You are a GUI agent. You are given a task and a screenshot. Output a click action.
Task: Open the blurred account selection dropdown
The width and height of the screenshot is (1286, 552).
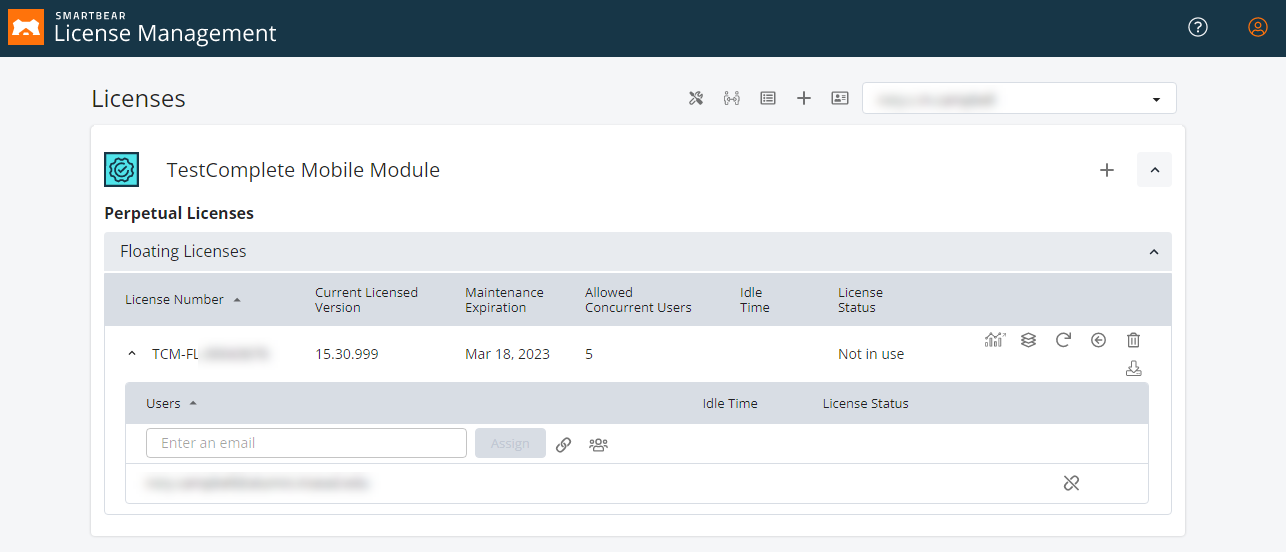pyautogui.click(x=1019, y=99)
